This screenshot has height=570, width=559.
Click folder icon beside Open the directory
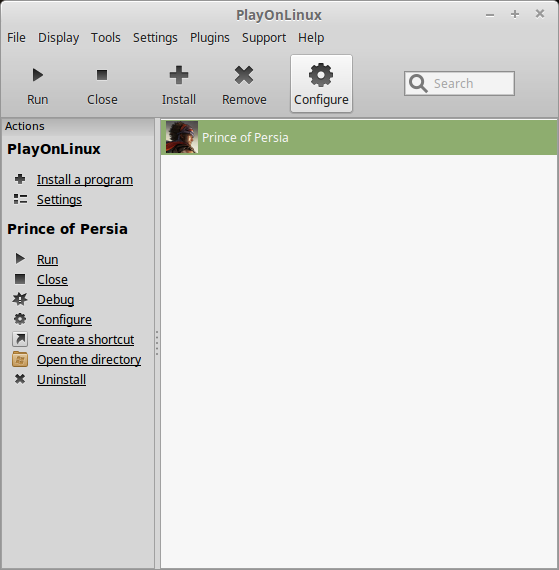coord(20,359)
